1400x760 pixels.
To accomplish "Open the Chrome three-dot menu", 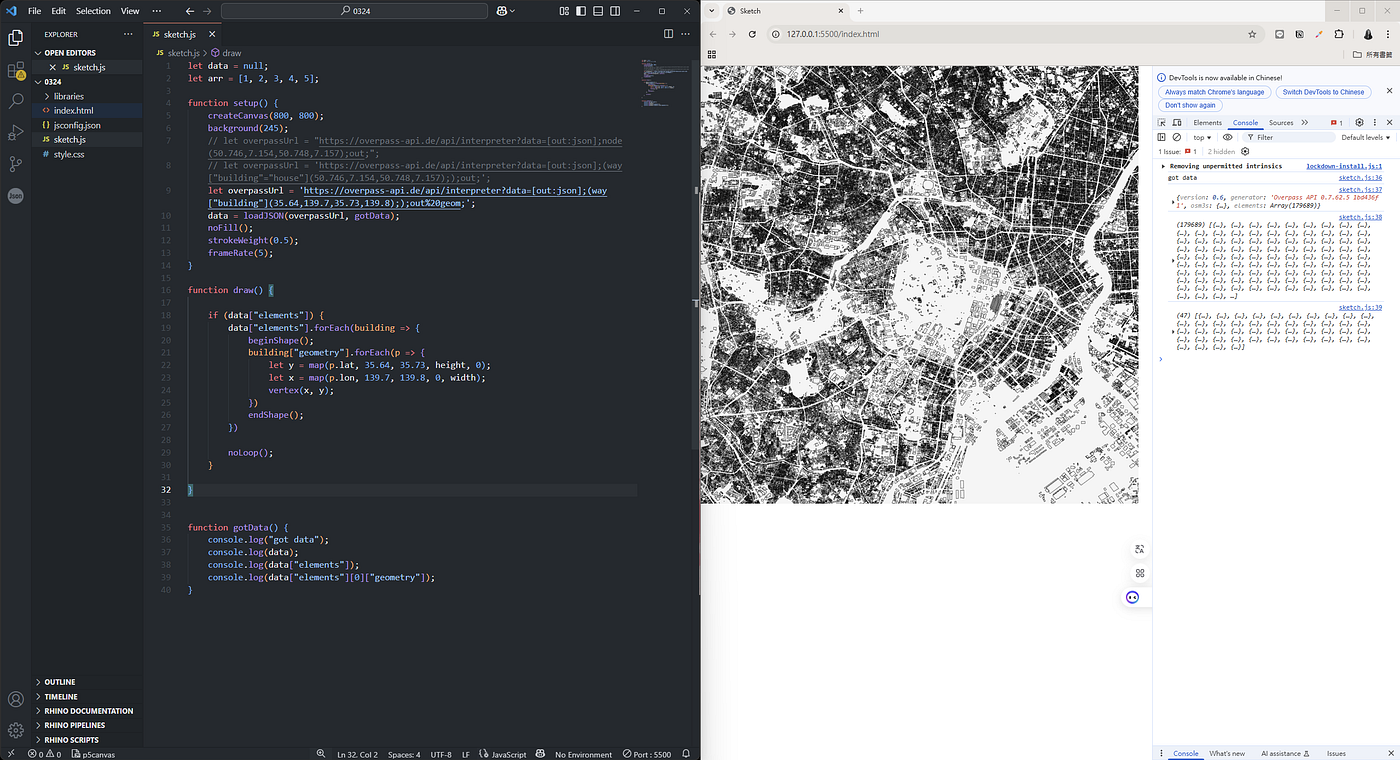I will (x=1389, y=34).
